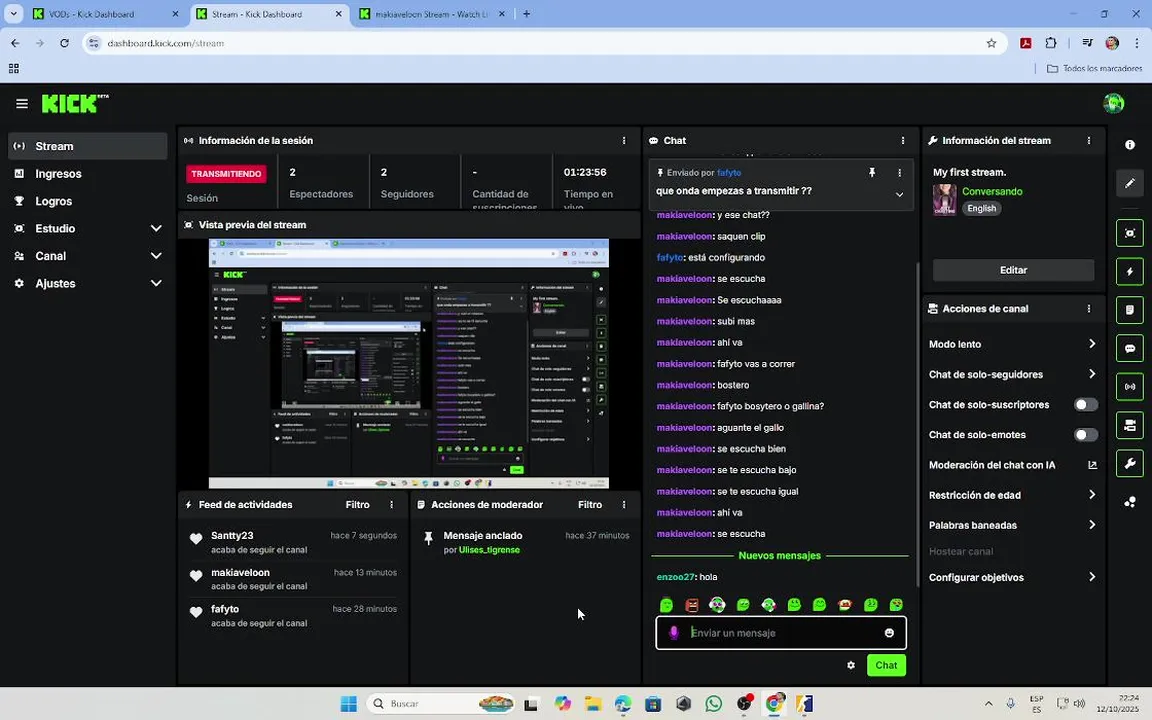Screen dimensions: 1152x720
Task: Click Filtro in Feed de actividades
Action: [358, 505]
